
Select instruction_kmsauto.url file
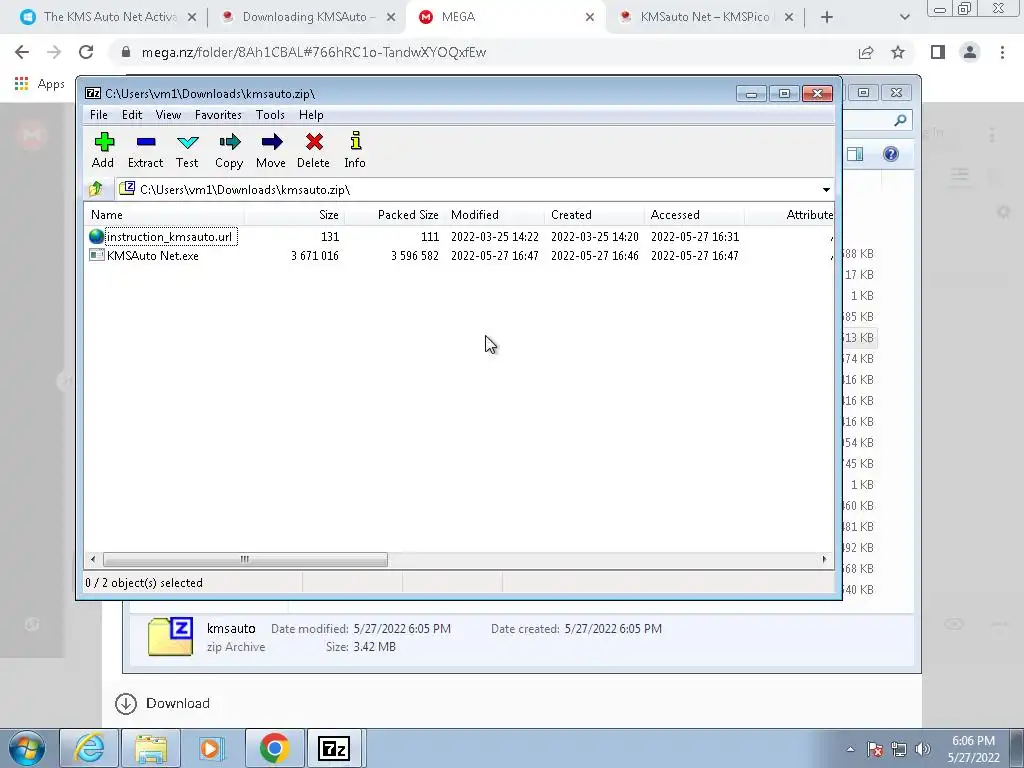(170, 236)
